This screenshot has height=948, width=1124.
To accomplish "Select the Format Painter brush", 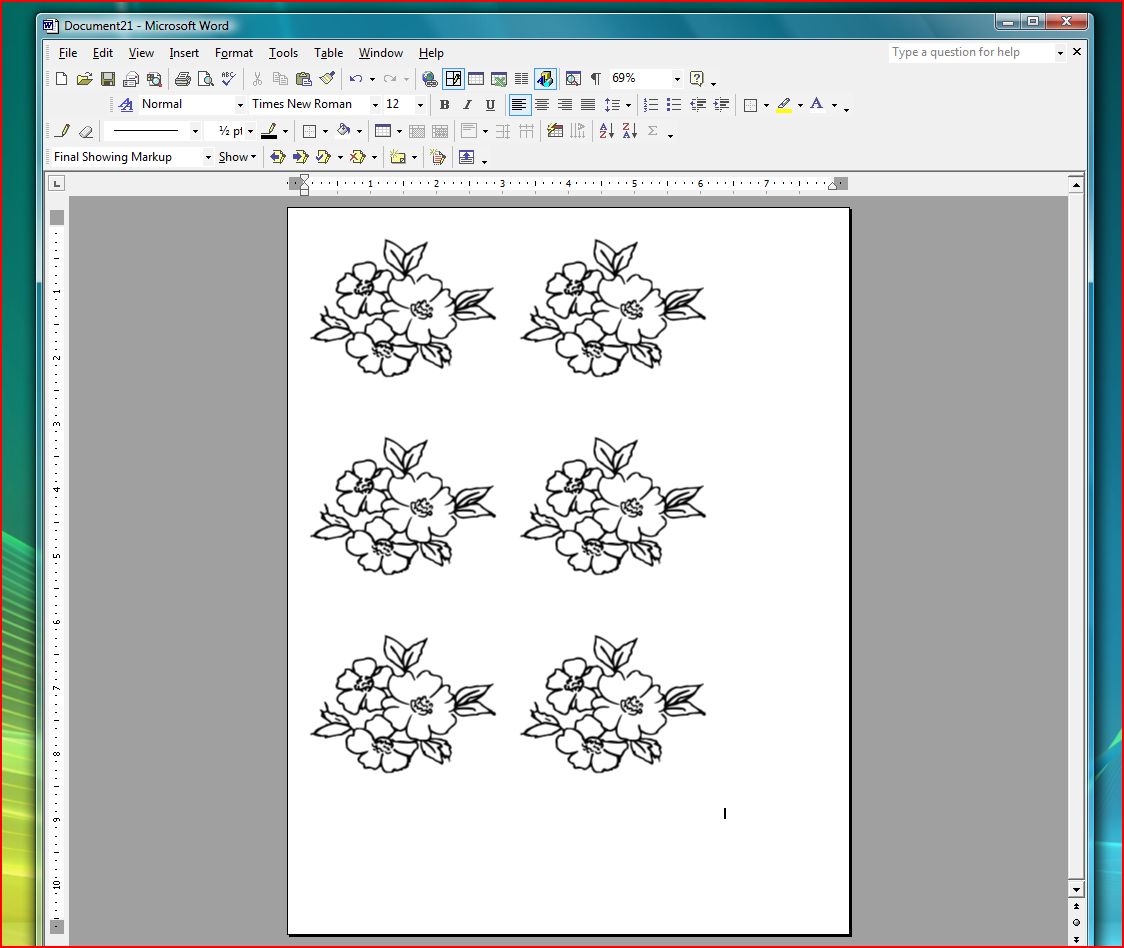I will pos(327,79).
